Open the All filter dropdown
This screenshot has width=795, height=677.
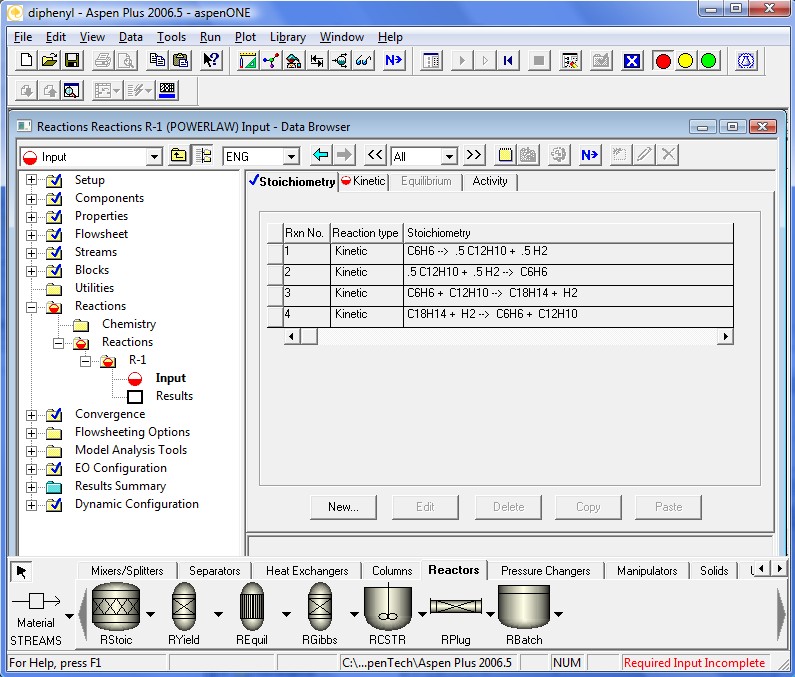pos(449,157)
